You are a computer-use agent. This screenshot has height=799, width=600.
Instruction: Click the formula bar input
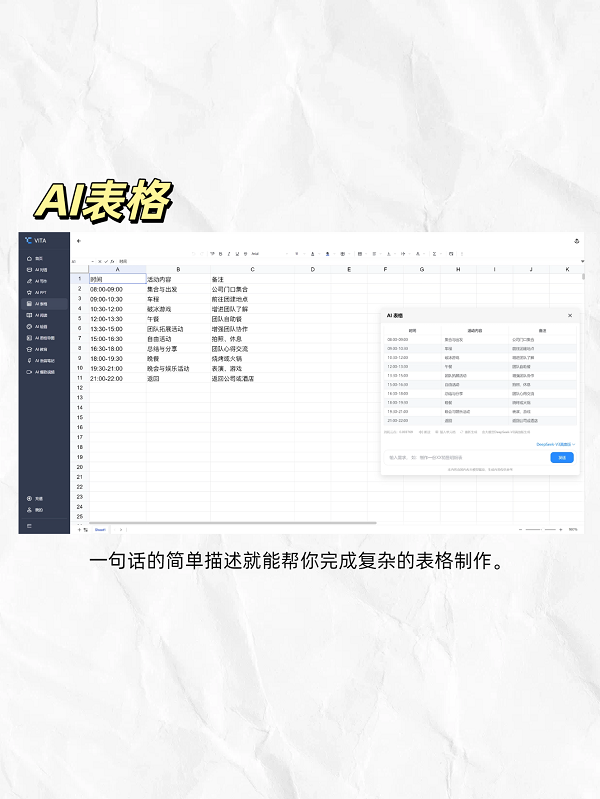click(x=349, y=261)
